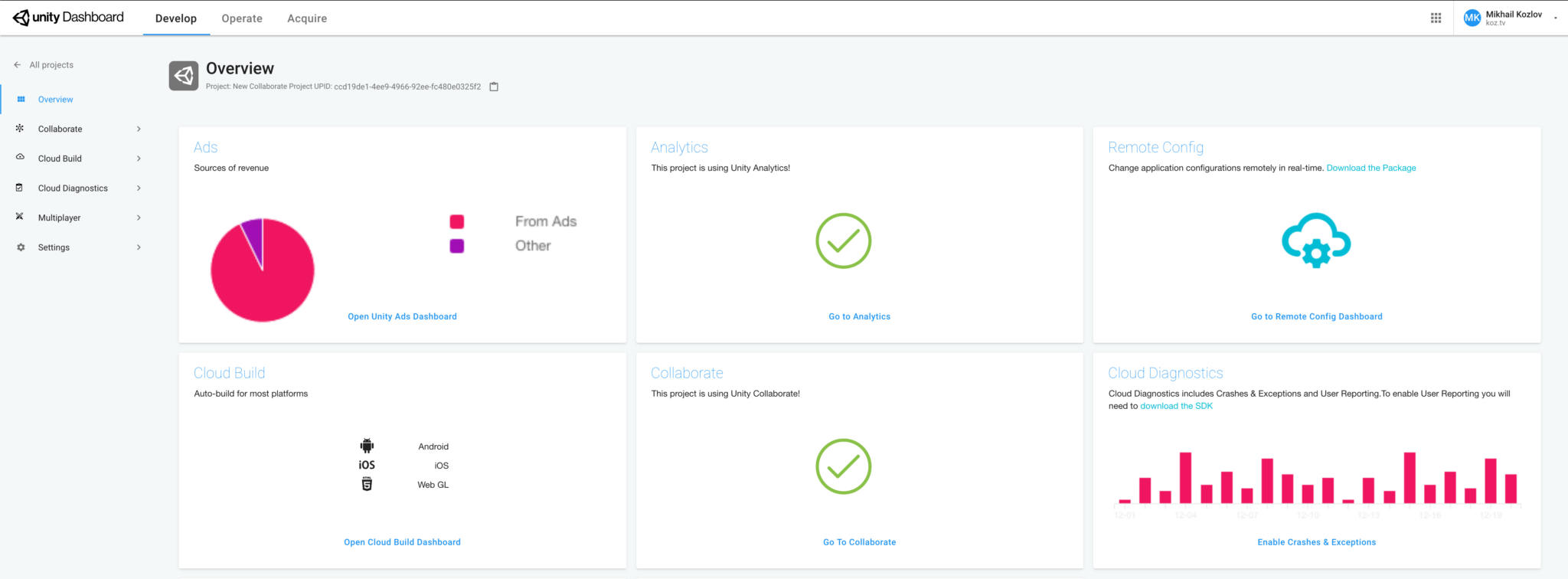Click the Cloud Build sidebar icon
Screen dimensions: 1568x579
[x=20, y=158]
